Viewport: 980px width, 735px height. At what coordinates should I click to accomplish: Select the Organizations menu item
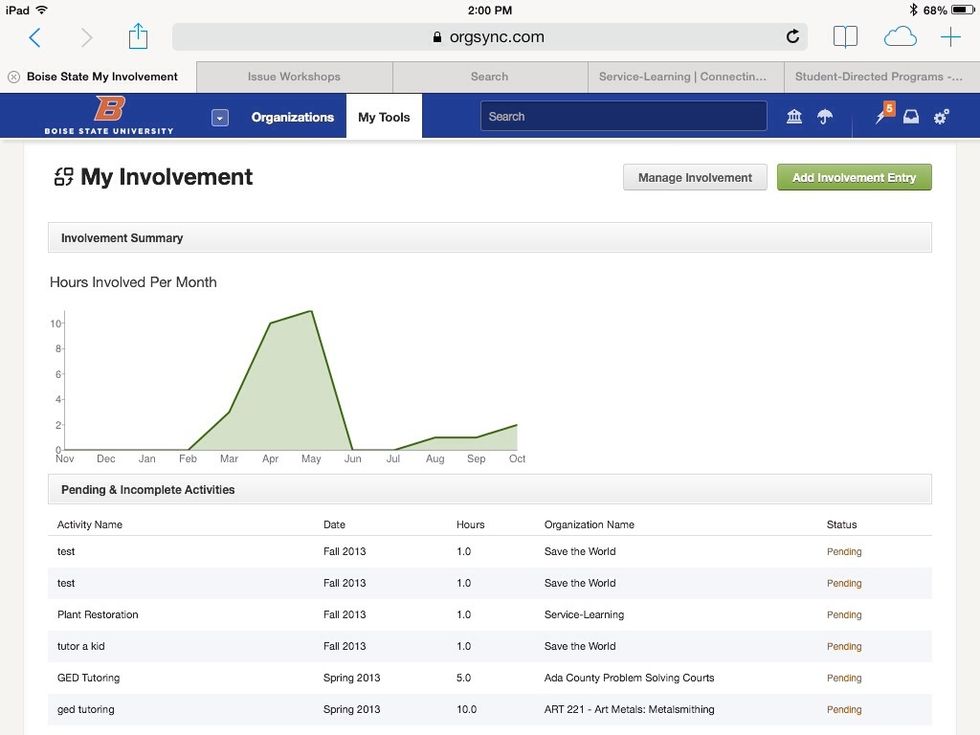click(x=292, y=117)
